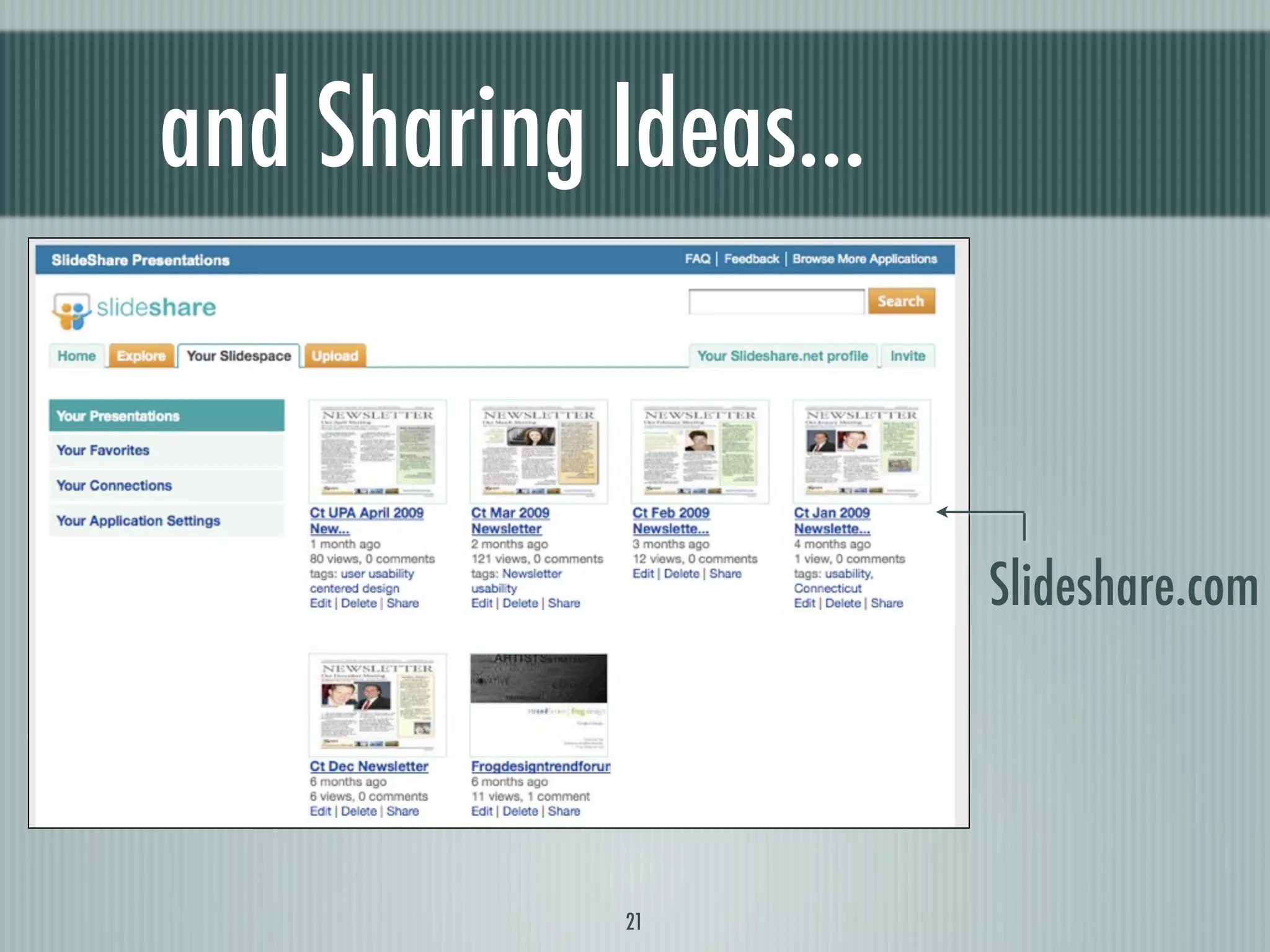Viewport: 1270px width, 952px height.
Task: Select Your Presentations in sidebar
Action: (167, 416)
